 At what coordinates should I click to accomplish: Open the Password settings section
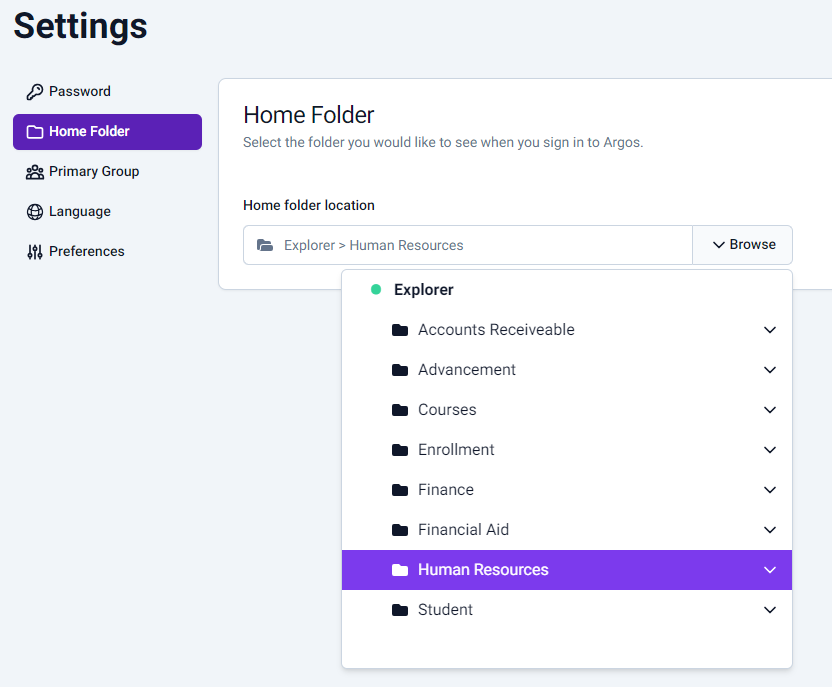[x=107, y=92]
